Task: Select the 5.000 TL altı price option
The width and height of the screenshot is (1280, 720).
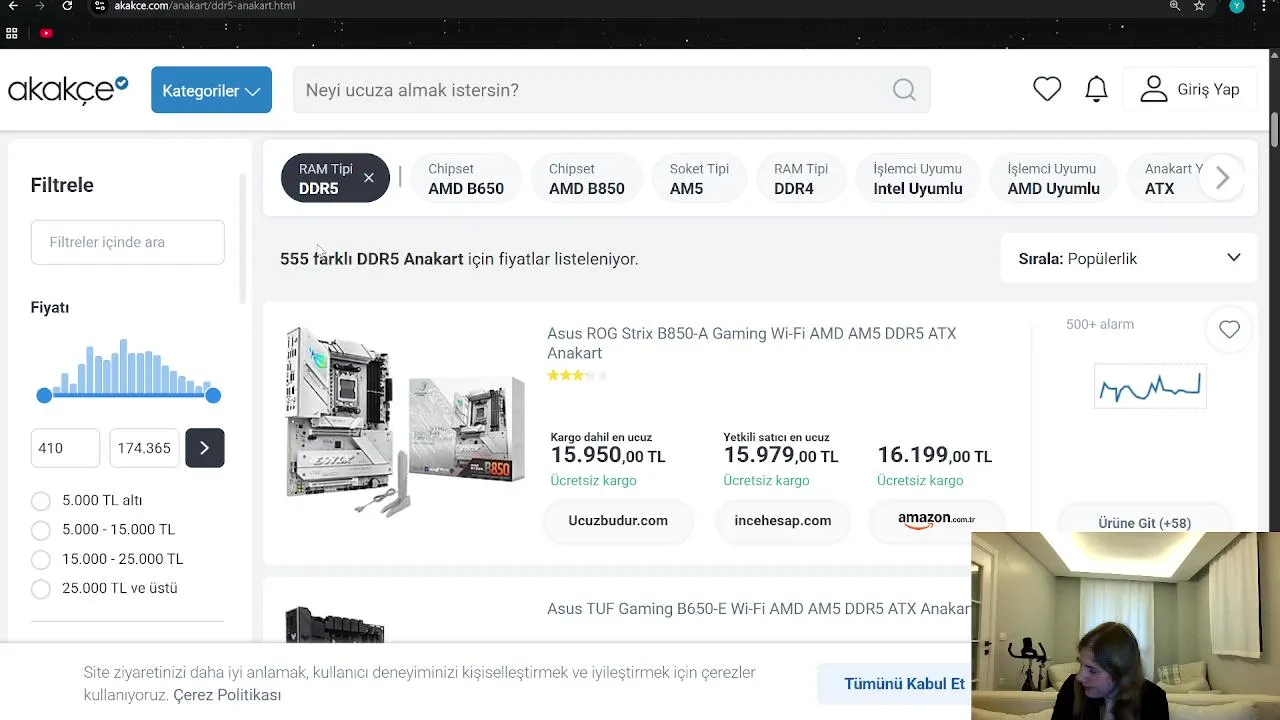Action: coord(40,501)
